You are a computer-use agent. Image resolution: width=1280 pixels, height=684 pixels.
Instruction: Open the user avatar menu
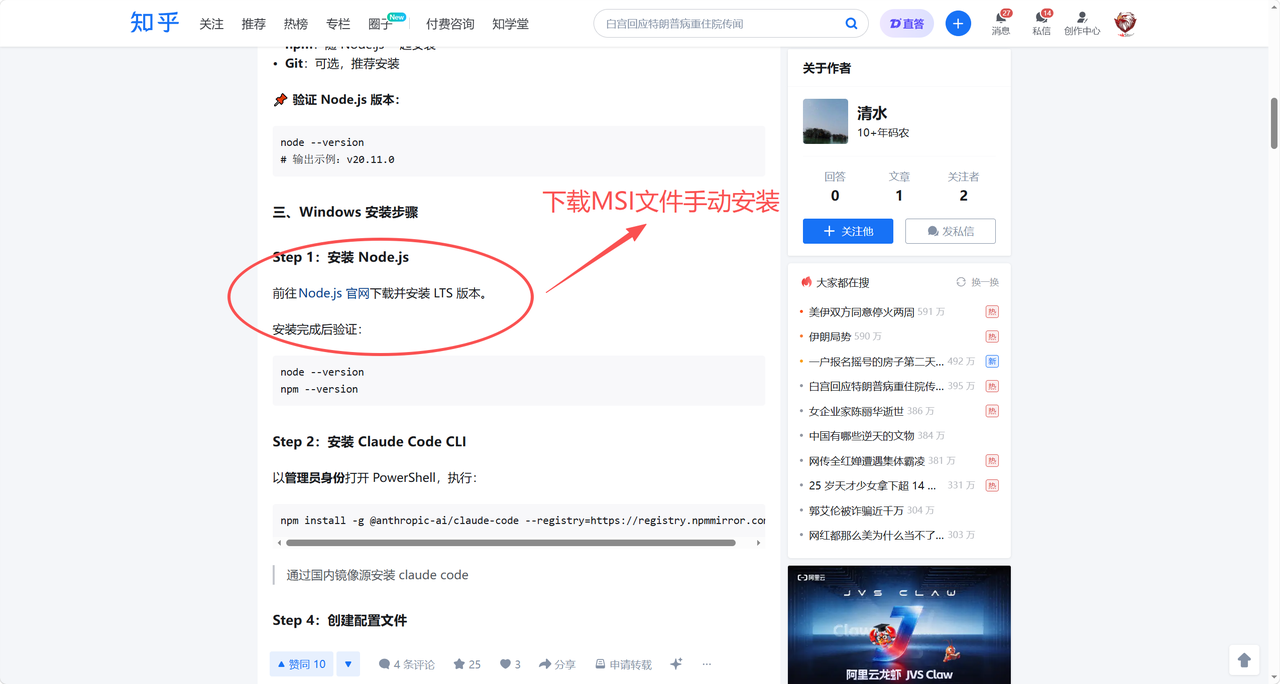[x=1125, y=23]
